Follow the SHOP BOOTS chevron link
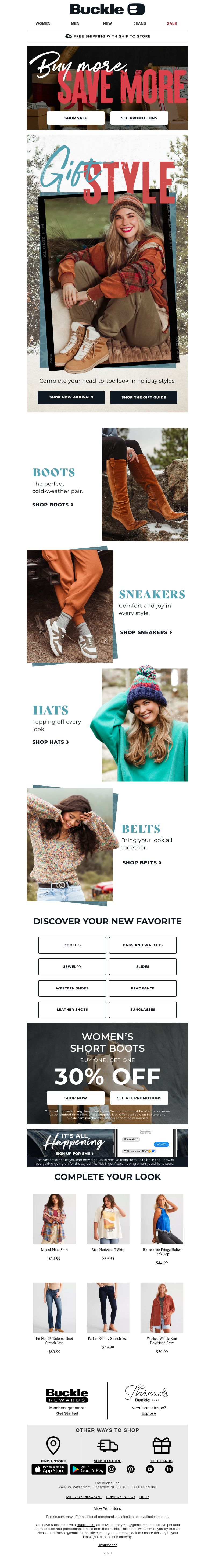Screen dimensions: 215x1568 click(x=53, y=505)
